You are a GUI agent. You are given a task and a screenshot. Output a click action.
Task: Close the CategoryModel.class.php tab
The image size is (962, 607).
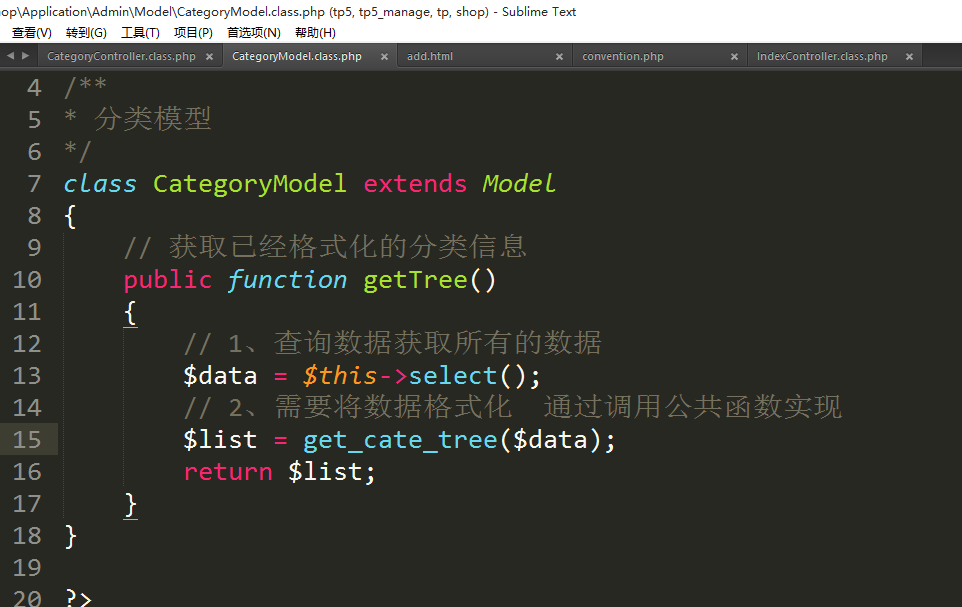point(384,57)
